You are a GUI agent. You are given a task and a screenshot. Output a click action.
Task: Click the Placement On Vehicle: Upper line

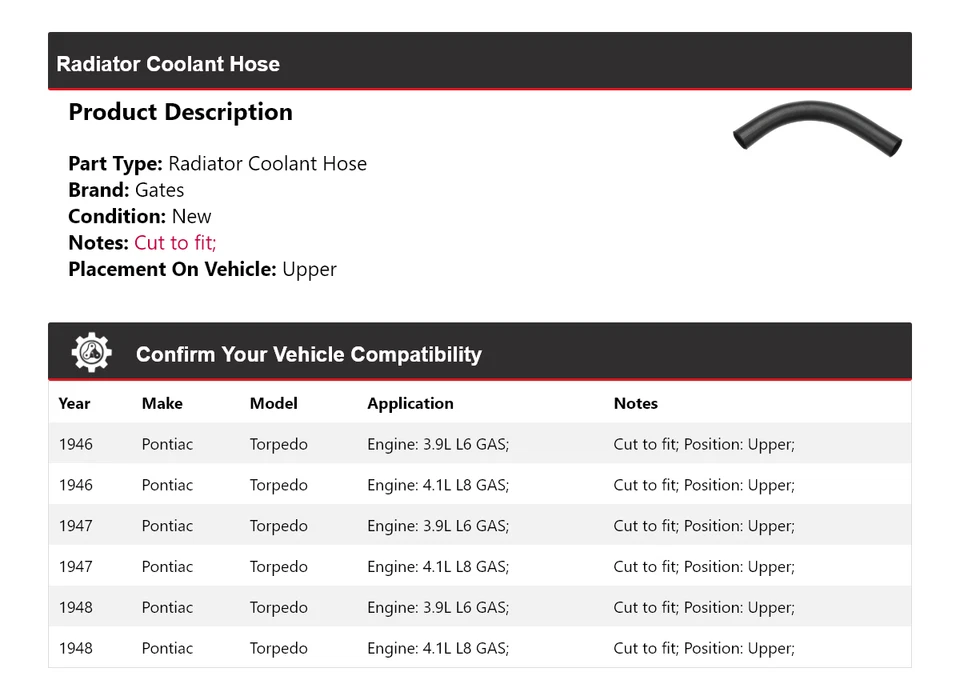click(202, 269)
